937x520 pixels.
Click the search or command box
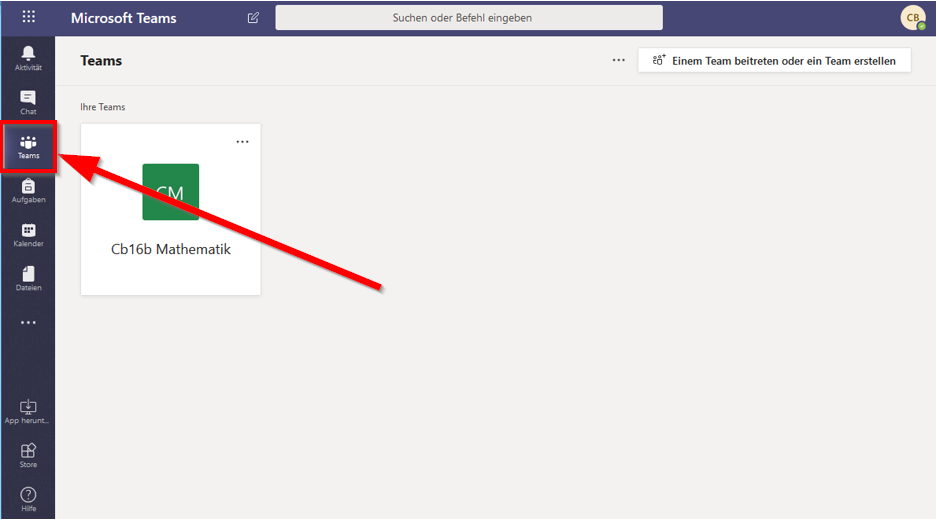click(468, 17)
